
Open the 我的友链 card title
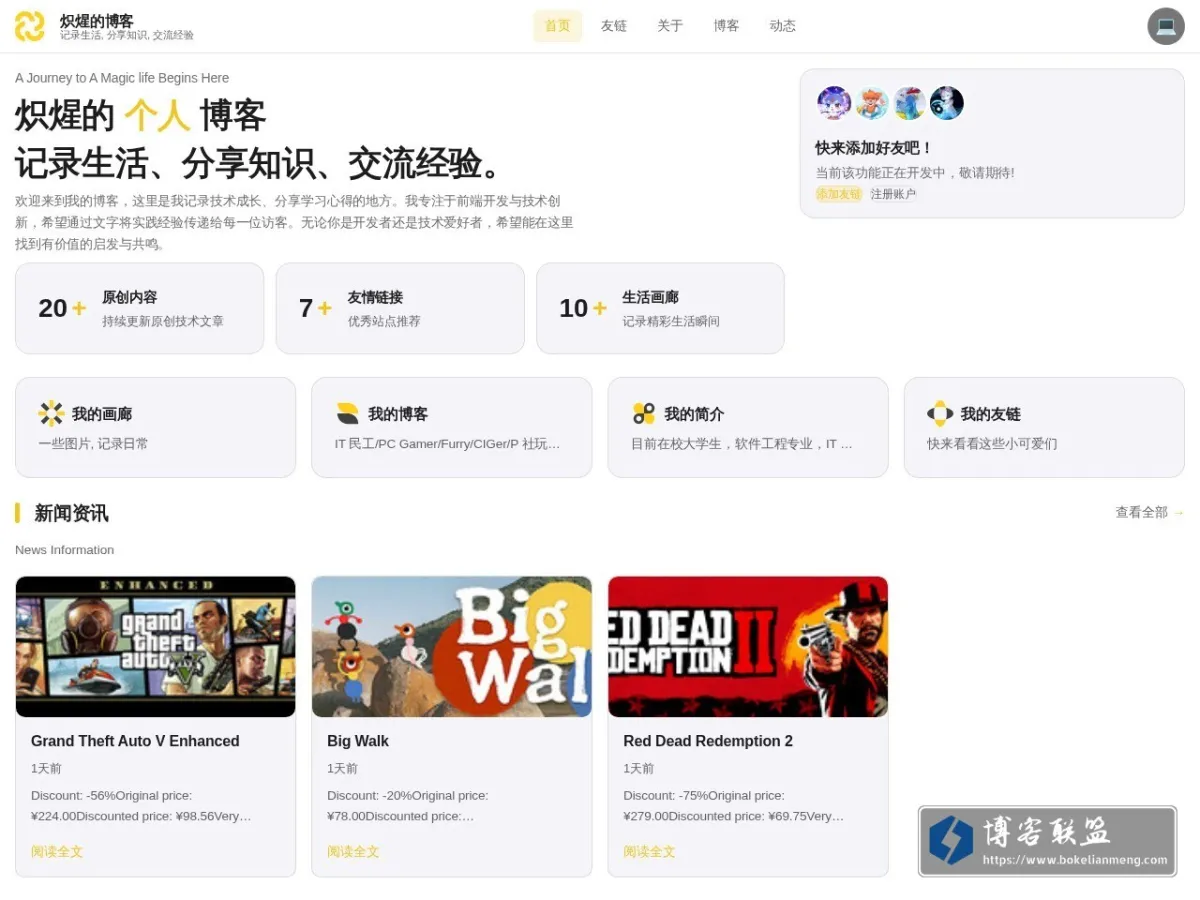[990, 414]
